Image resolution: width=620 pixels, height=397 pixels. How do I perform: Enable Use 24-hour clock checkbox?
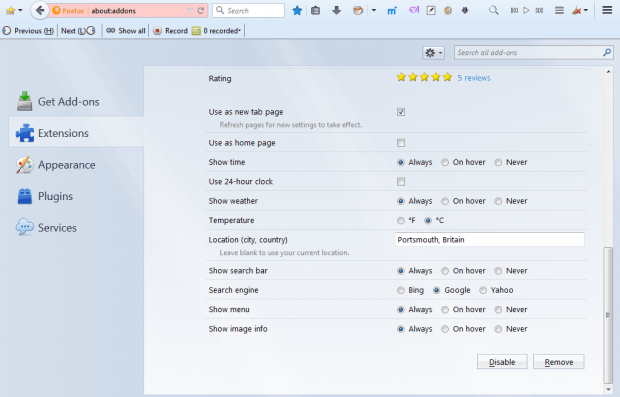tap(401, 181)
